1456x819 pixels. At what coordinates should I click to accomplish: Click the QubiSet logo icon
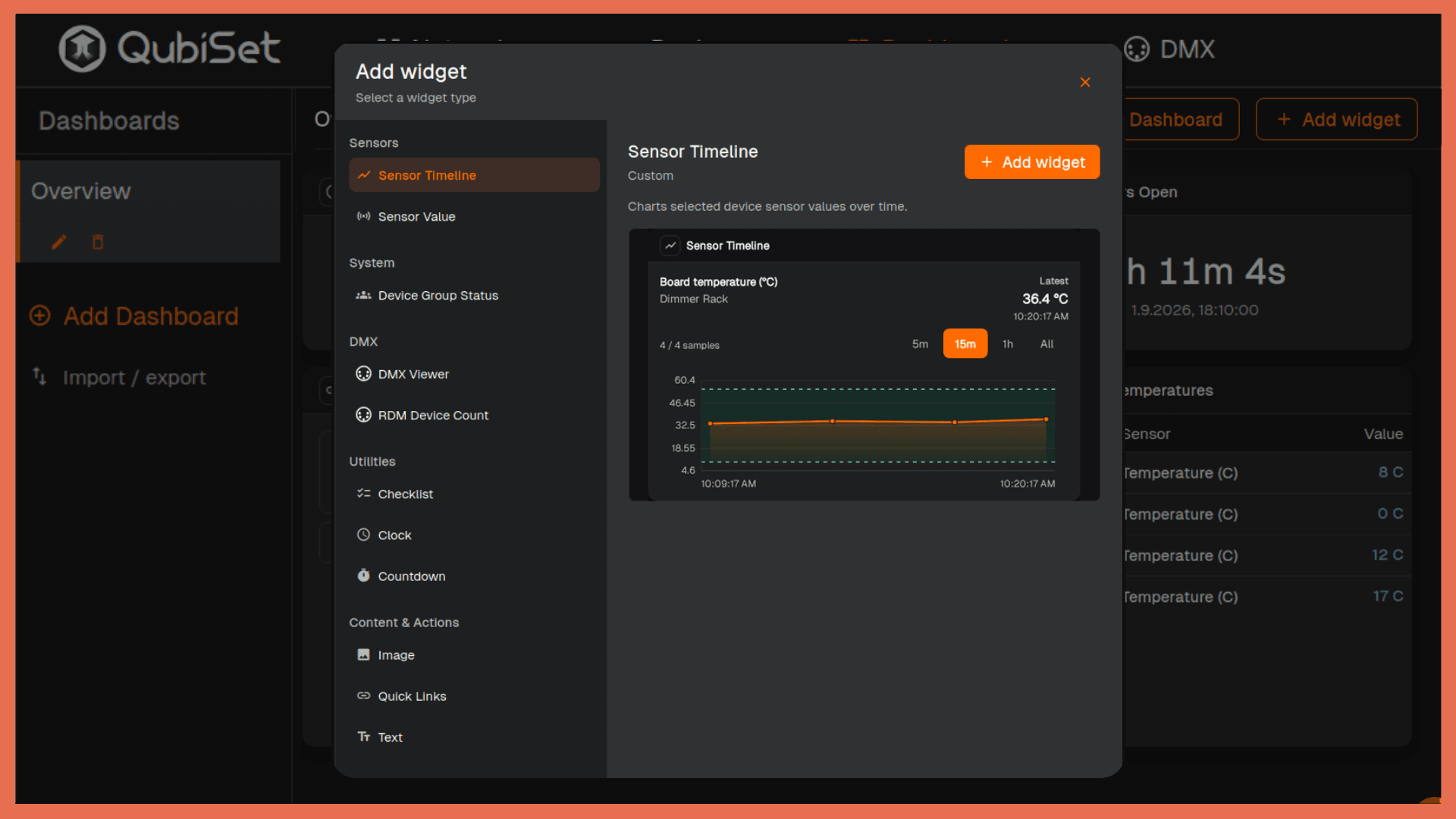point(82,49)
